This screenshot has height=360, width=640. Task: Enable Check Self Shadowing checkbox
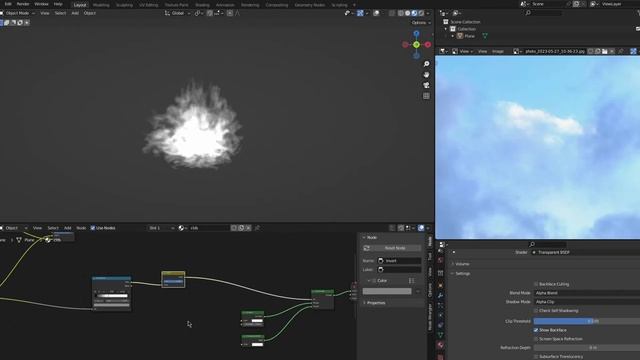[x=536, y=311]
